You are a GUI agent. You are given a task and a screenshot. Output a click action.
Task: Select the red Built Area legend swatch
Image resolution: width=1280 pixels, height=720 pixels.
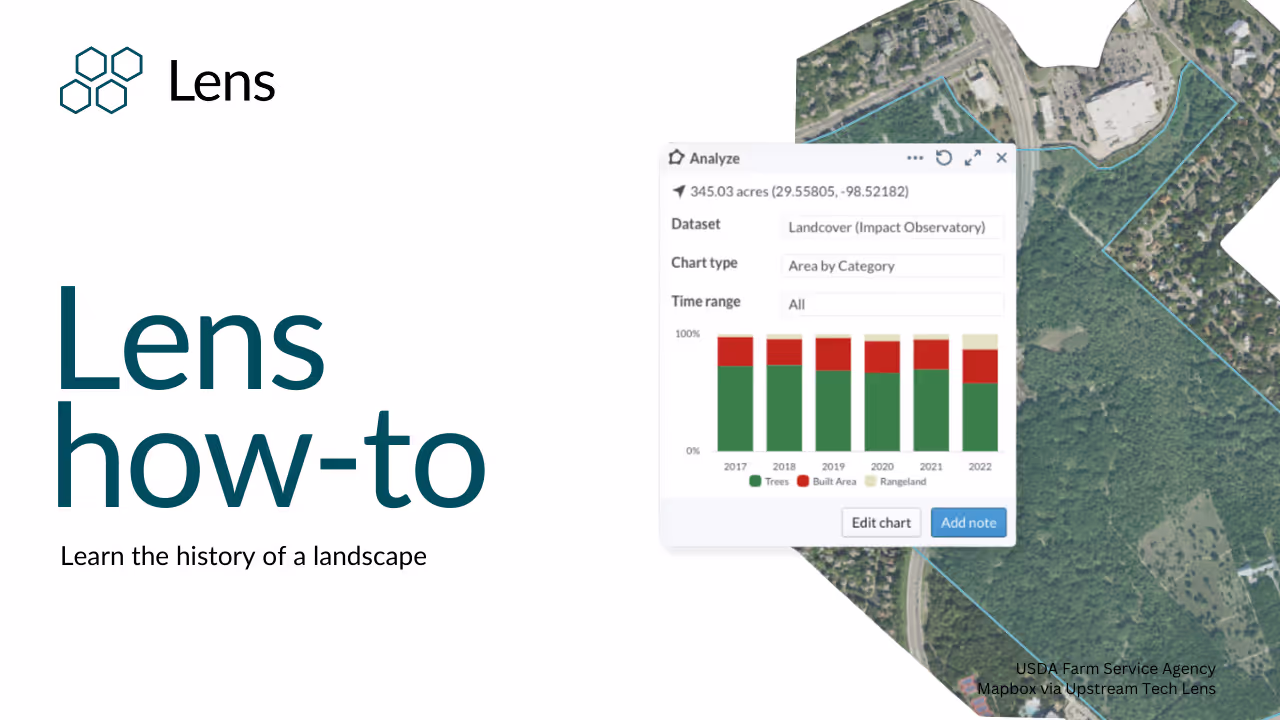click(x=803, y=481)
